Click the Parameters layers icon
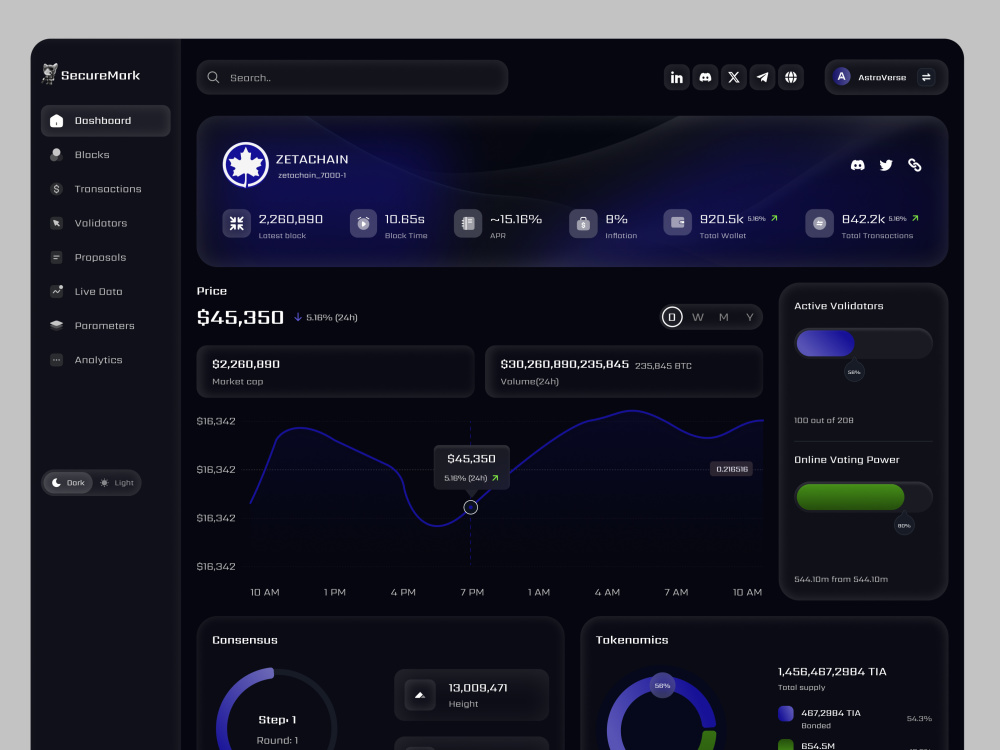Screen dimensions: 1000x750 coord(56,325)
